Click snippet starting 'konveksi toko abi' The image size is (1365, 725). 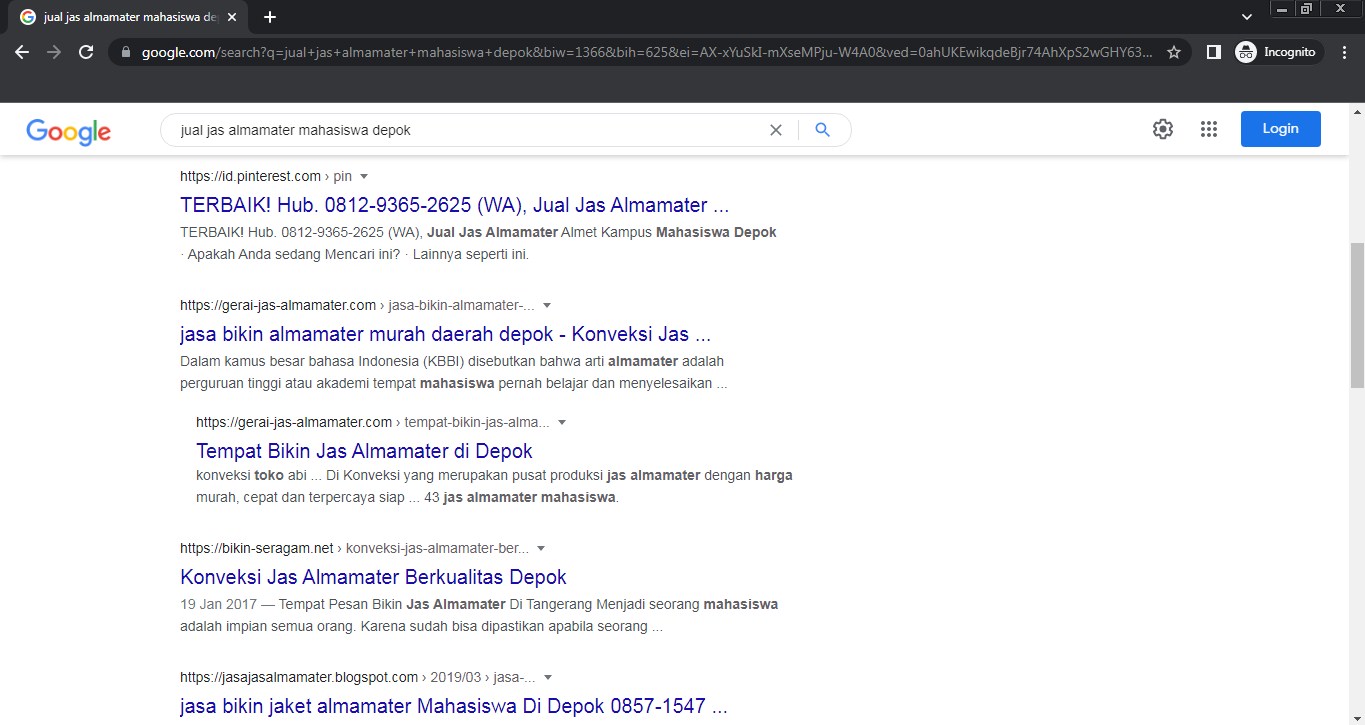coord(494,487)
